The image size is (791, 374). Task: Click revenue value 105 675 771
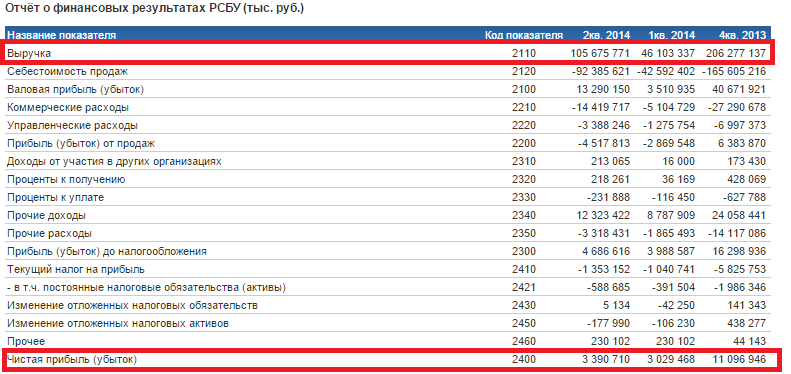click(x=600, y=54)
